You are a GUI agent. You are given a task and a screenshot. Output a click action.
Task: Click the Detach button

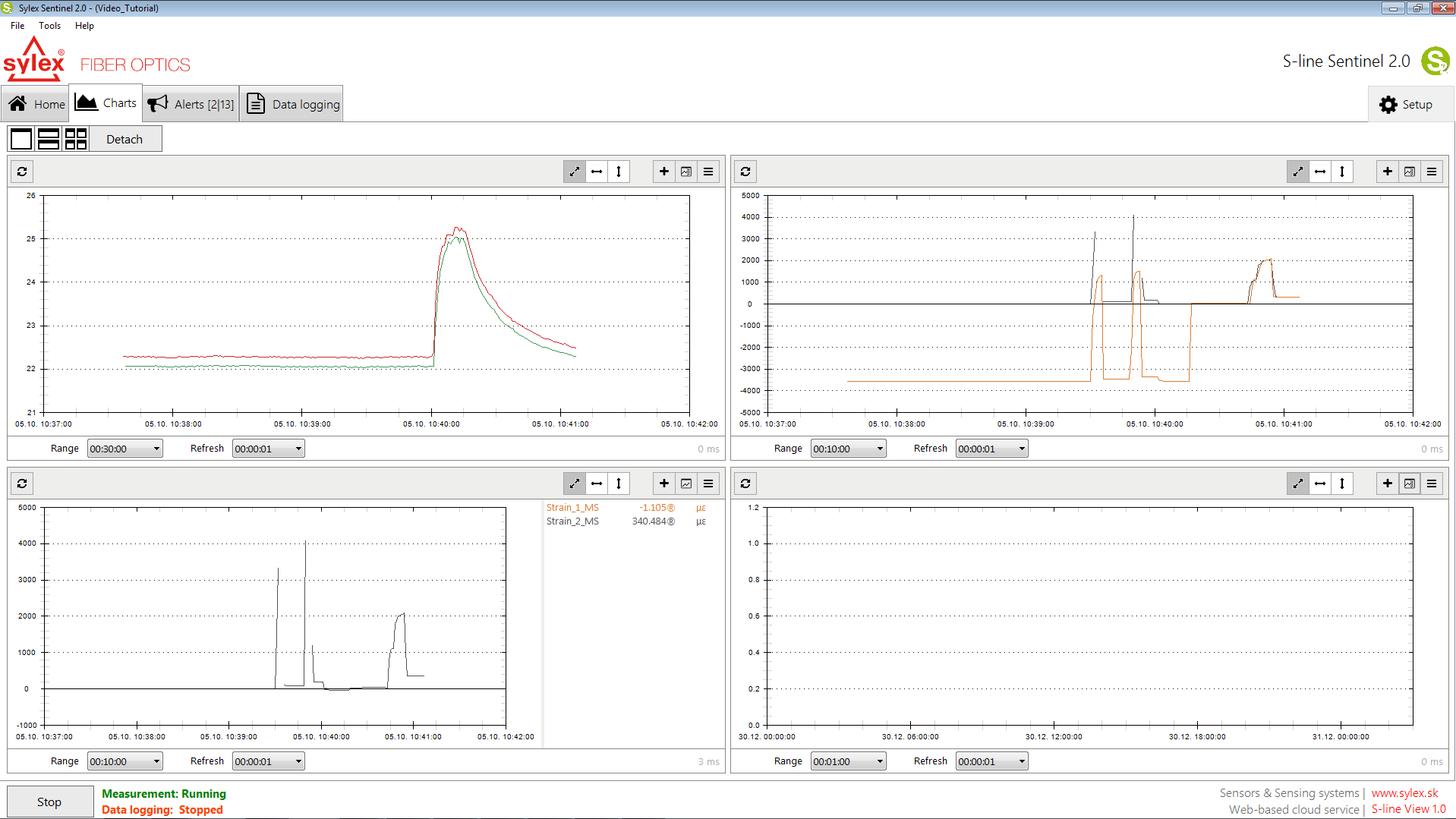[124, 138]
